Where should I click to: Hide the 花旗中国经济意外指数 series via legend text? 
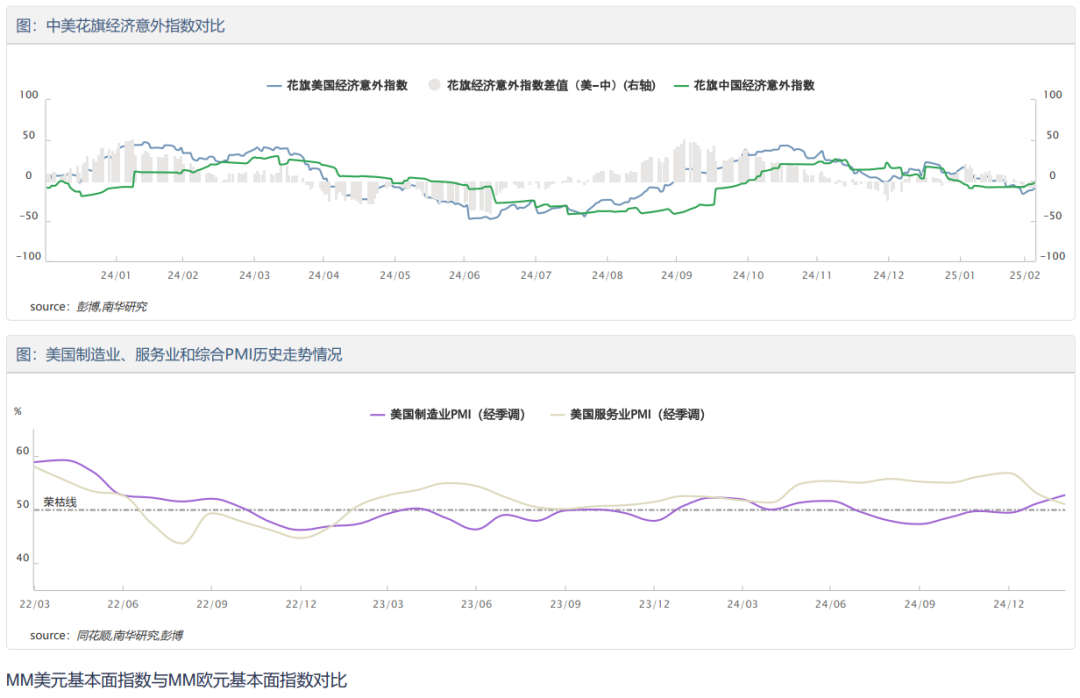(x=754, y=86)
